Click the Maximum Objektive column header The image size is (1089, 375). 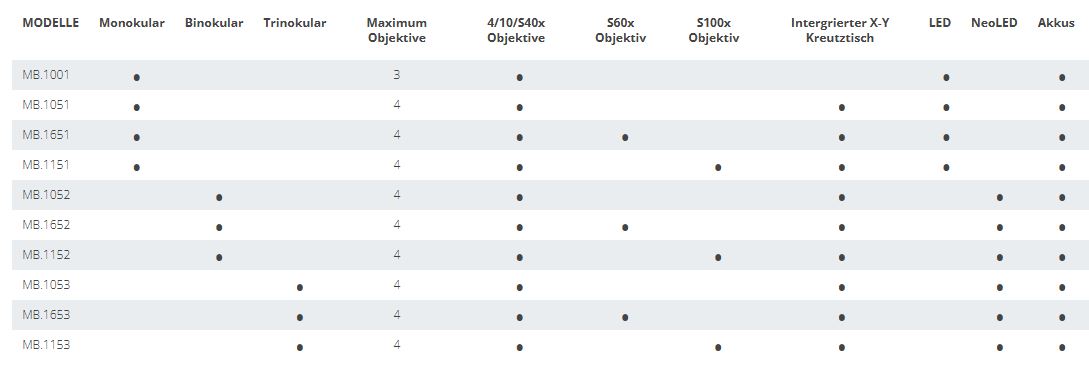397,31
